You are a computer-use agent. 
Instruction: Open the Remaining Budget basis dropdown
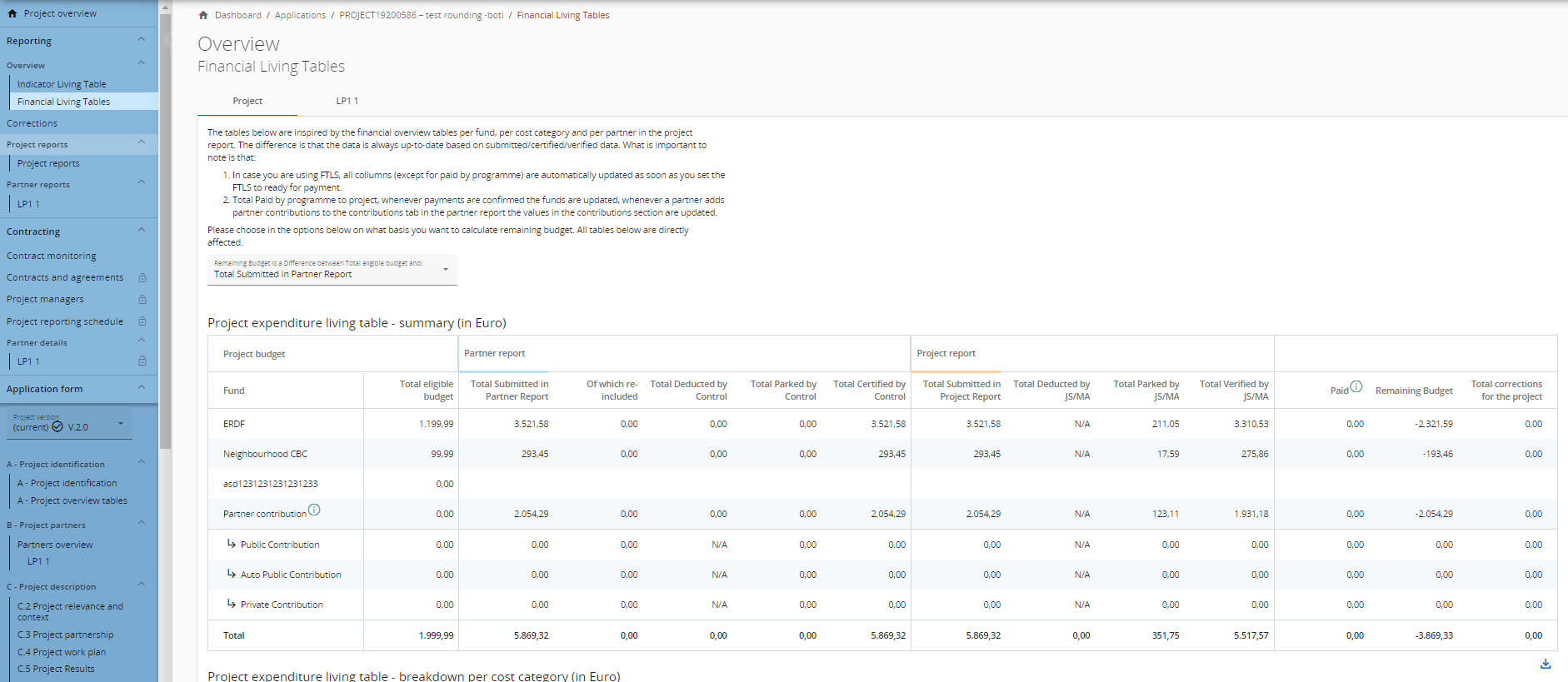pos(332,270)
